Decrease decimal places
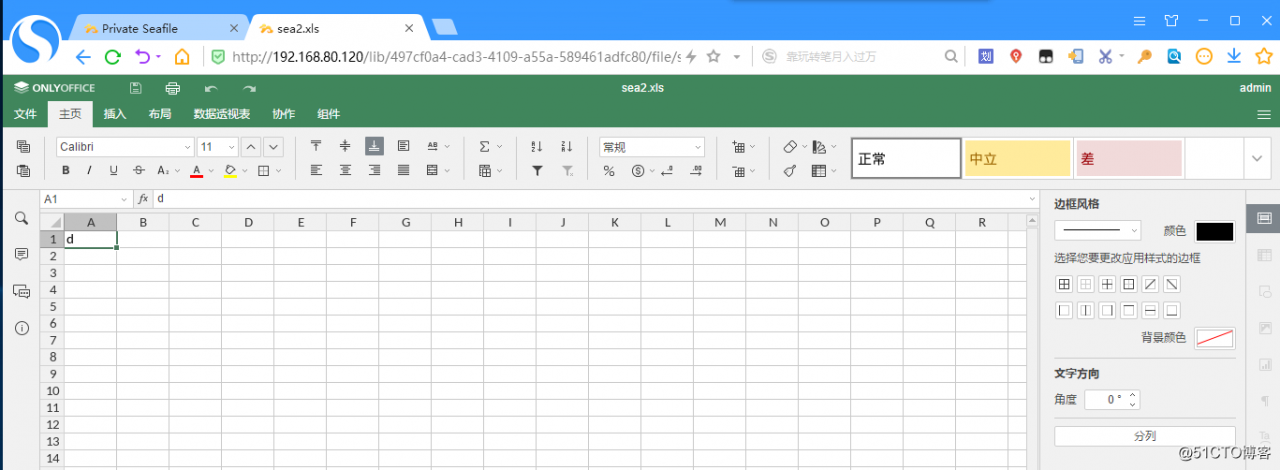1280x470 pixels. point(667,171)
